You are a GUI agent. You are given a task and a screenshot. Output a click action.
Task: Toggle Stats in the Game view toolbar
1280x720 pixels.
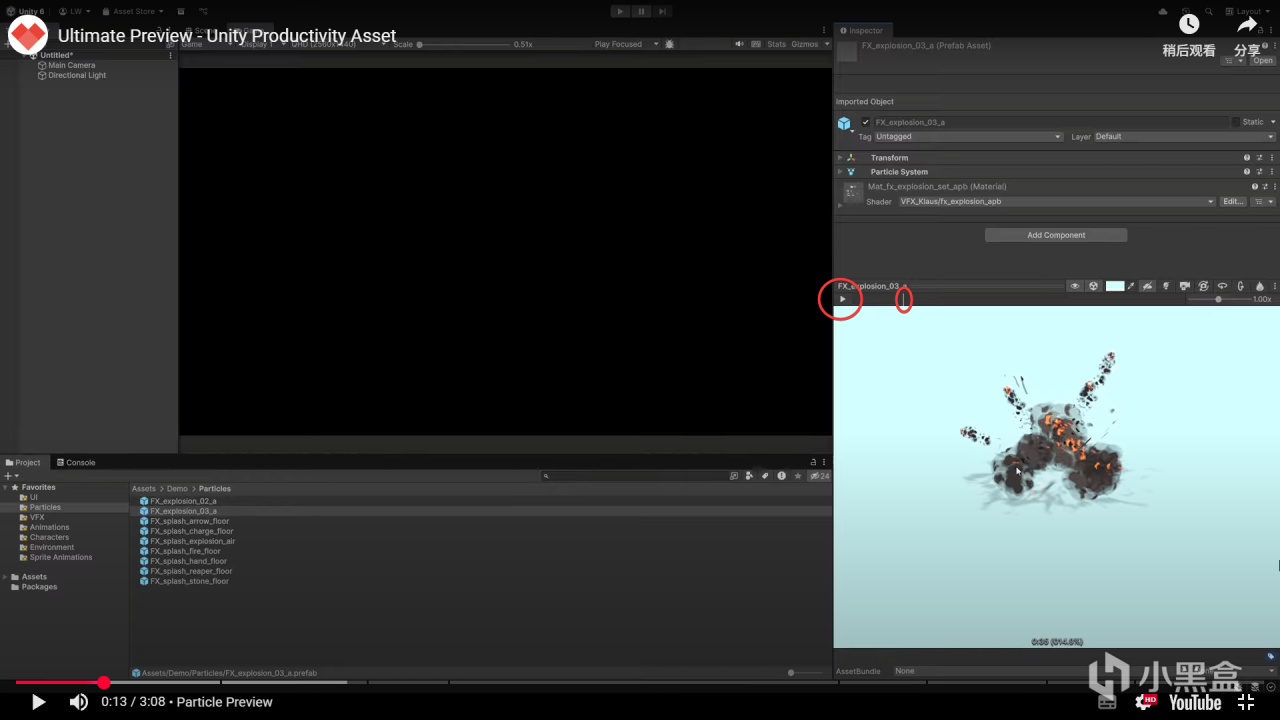pos(776,44)
